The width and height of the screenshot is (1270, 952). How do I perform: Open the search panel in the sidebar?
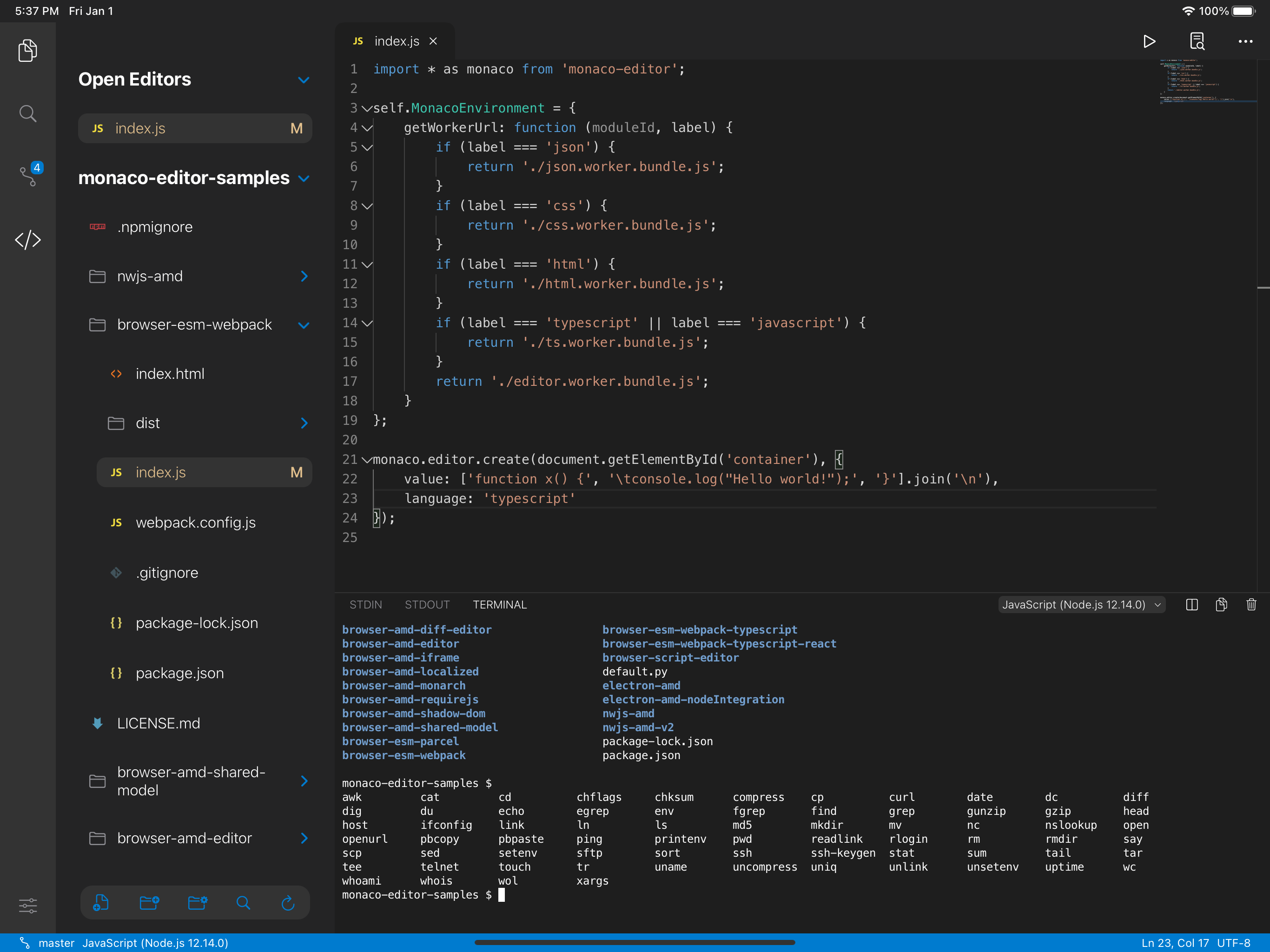[x=27, y=114]
